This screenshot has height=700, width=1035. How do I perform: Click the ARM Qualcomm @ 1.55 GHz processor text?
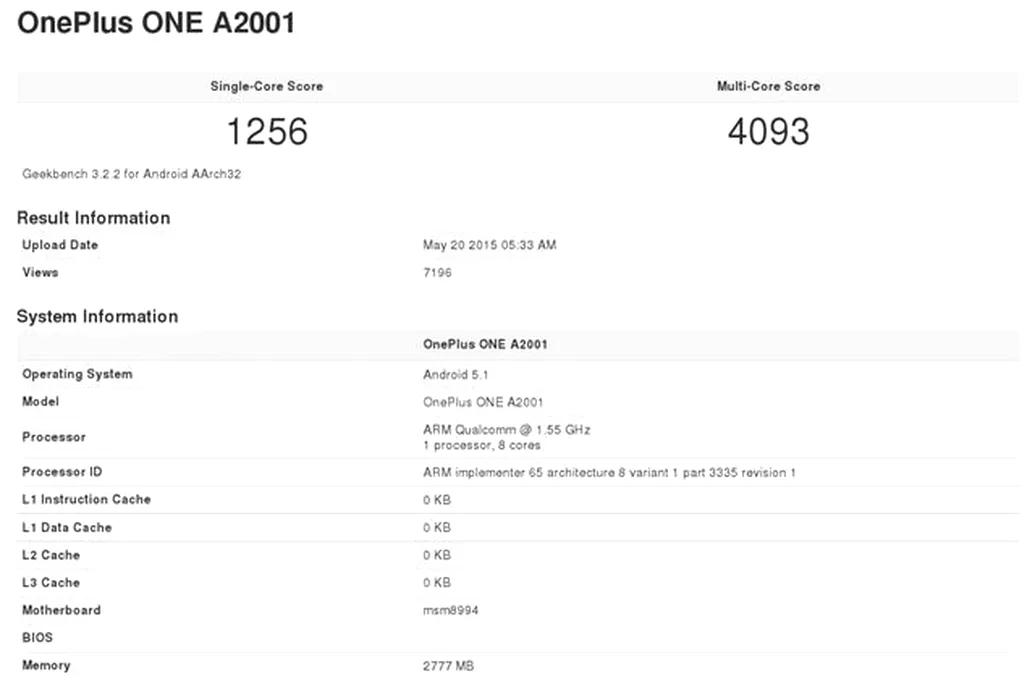pyautogui.click(x=506, y=430)
